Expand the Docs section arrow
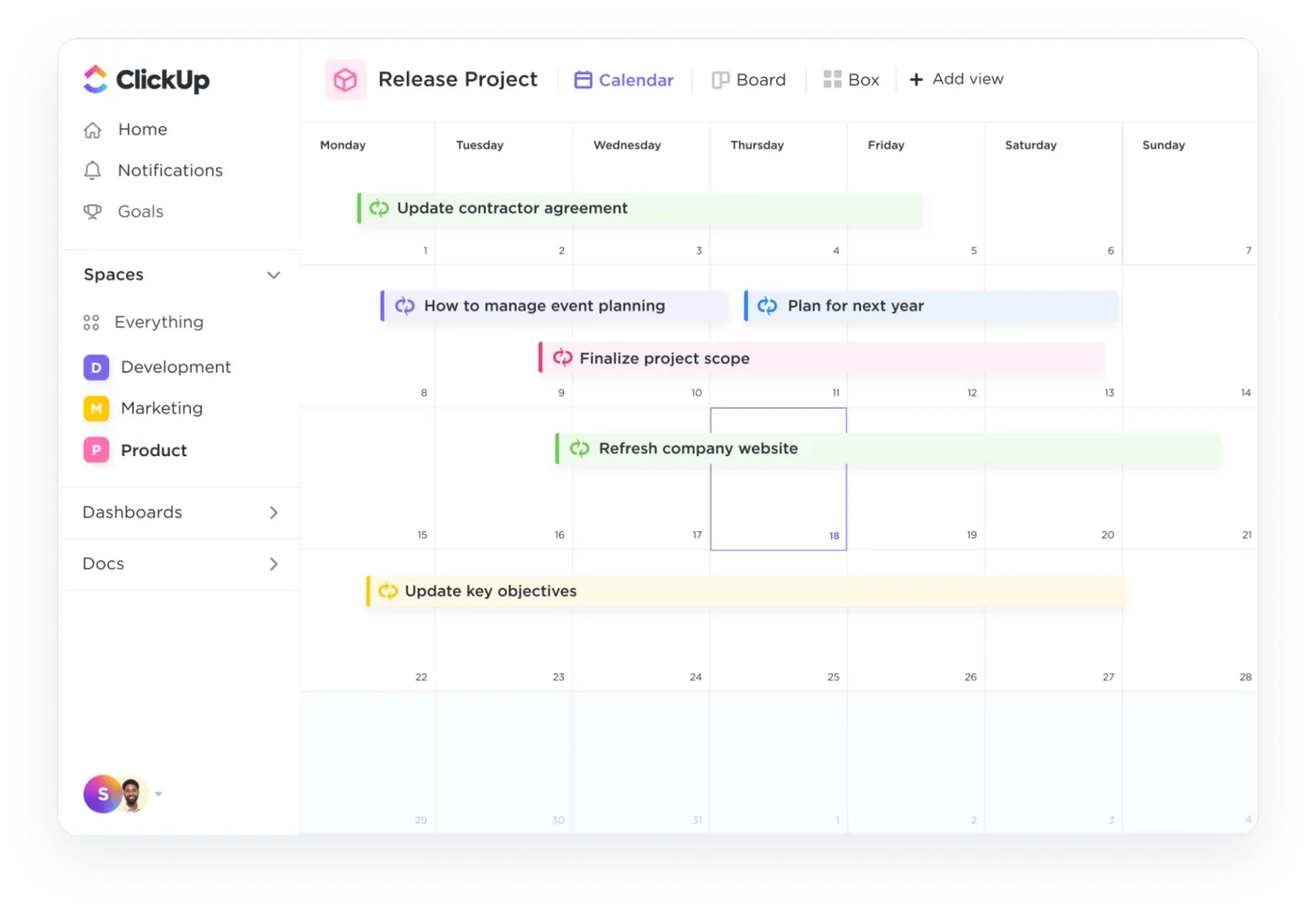The width and height of the screenshot is (1316, 913). pyautogui.click(x=274, y=564)
